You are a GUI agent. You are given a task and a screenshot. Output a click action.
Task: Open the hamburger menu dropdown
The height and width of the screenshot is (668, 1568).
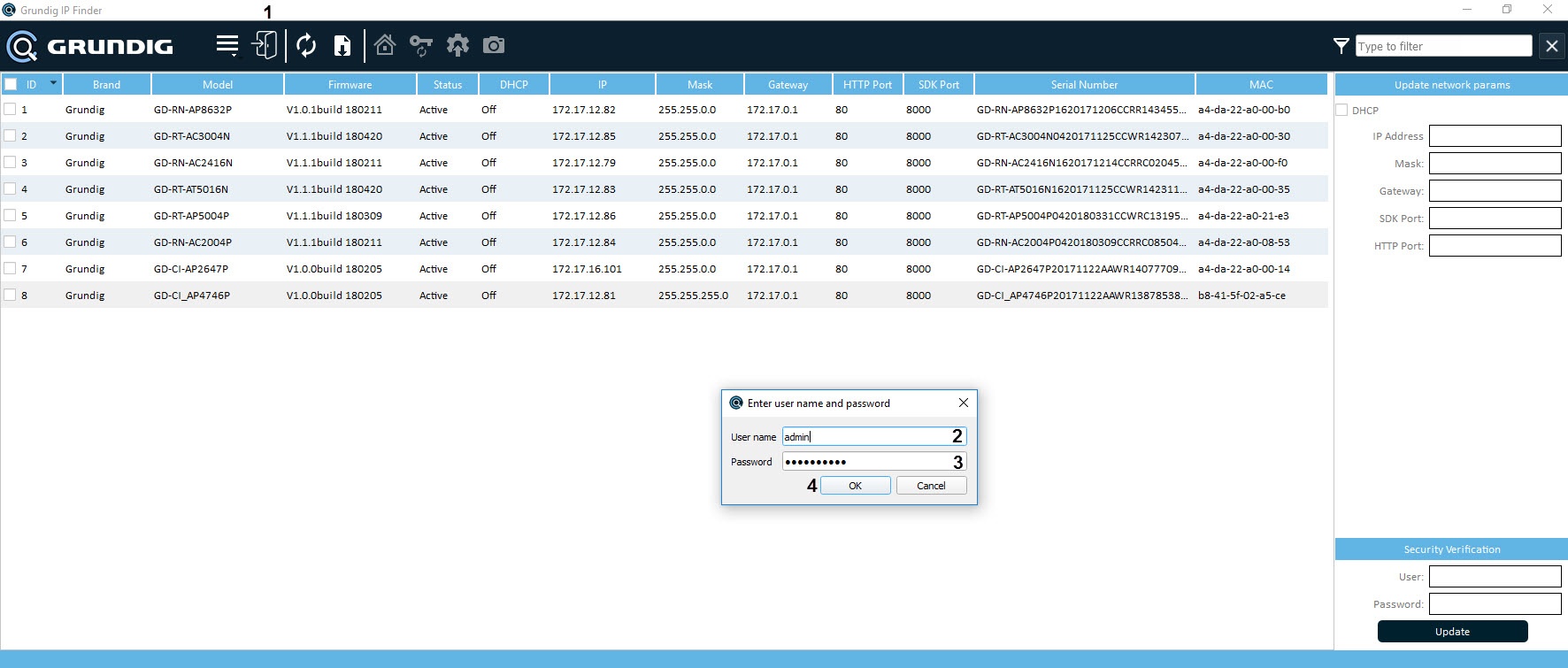[x=227, y=45]
